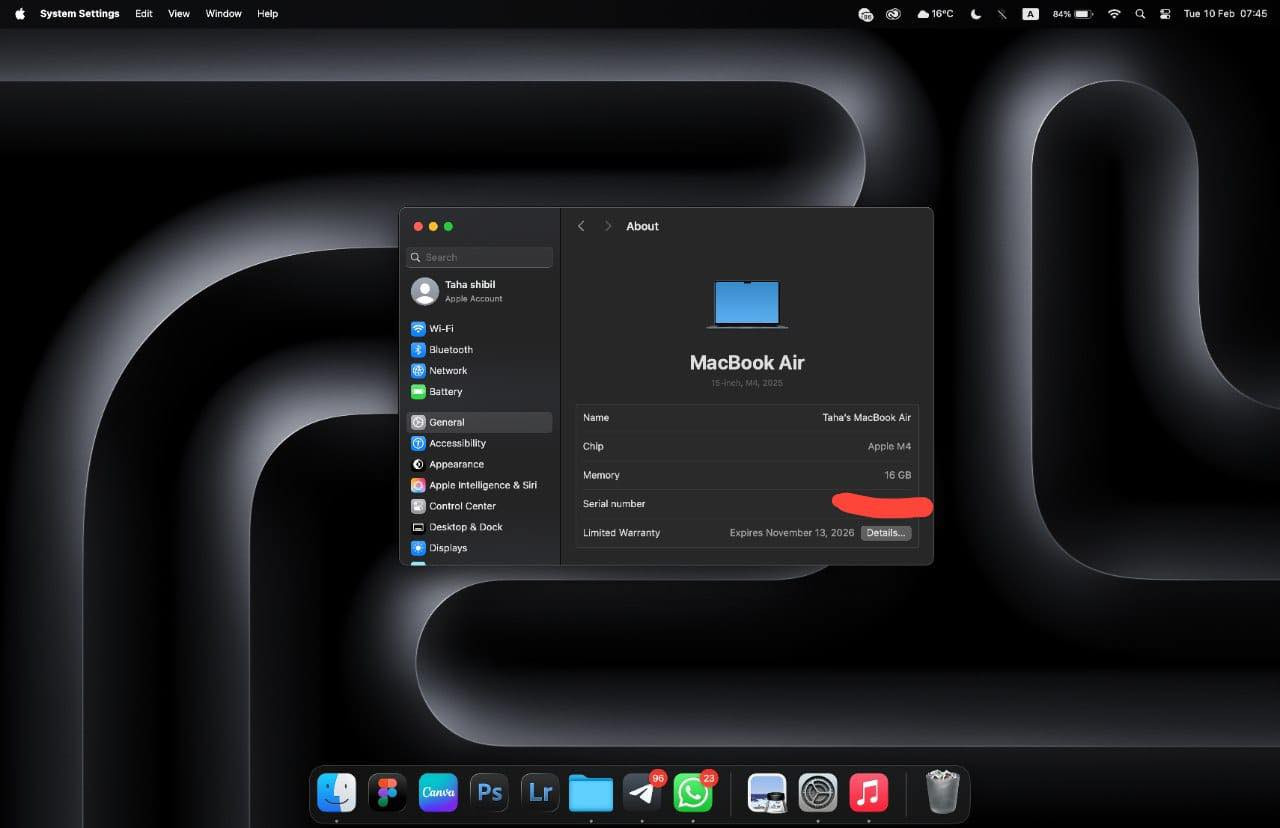Select Desktop & Dock settings

tap(465, 527)
